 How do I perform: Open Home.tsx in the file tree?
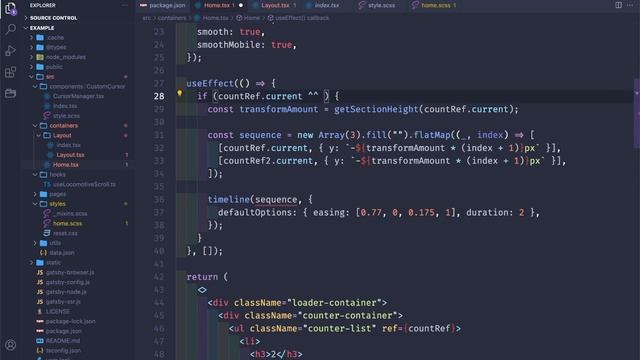coord(66,164)
